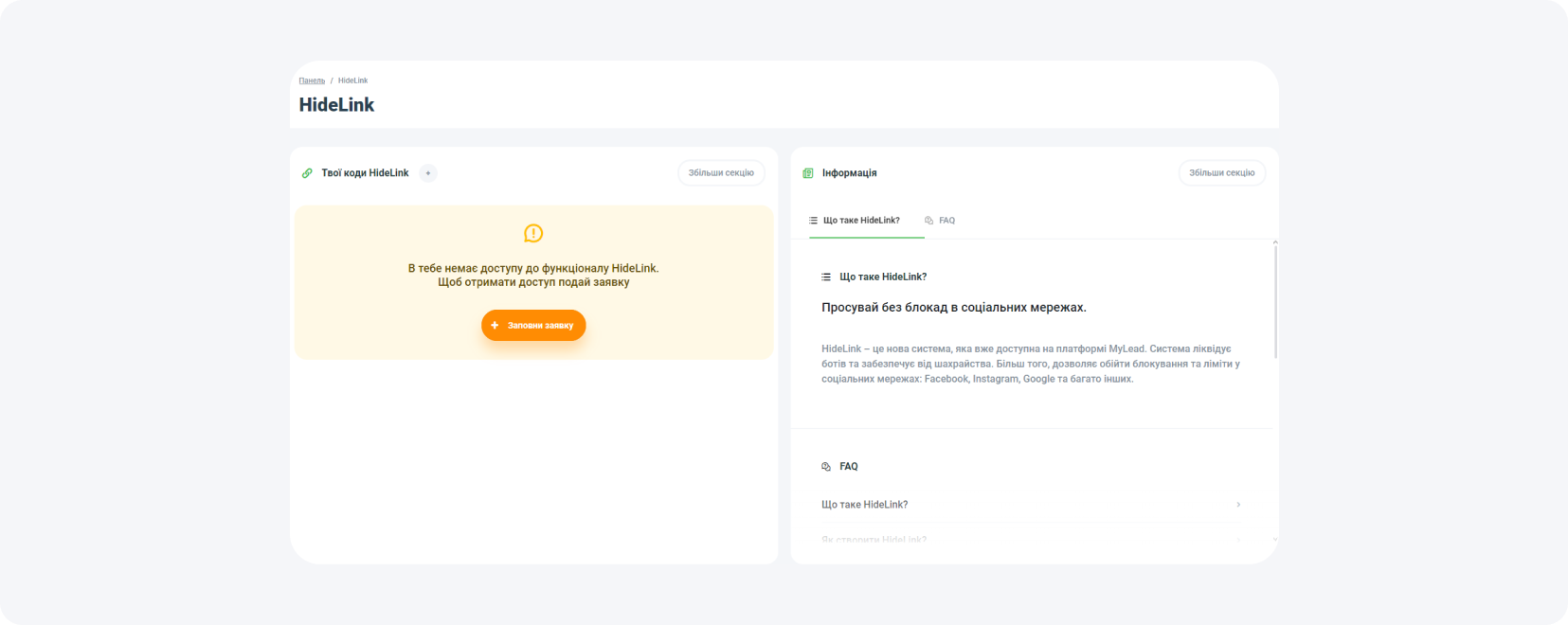
Task: Click the plus icon inside Заповни заявку button
Action: click(495, 326)
